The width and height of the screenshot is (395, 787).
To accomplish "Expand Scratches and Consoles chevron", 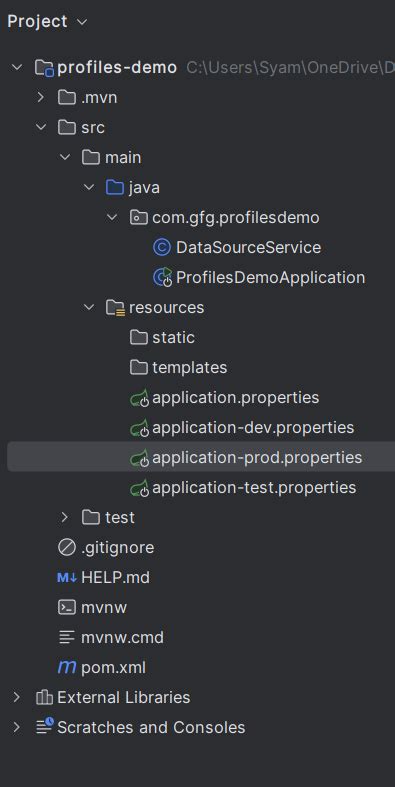I will tap(17, 727).
